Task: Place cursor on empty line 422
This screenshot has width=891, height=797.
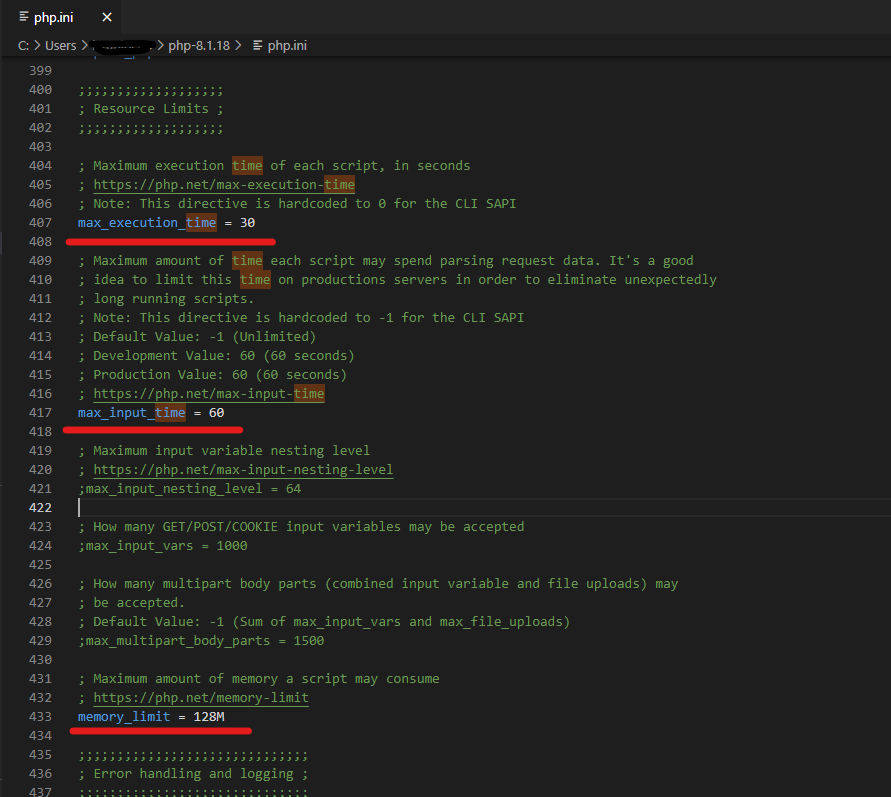Action: (484, 508)
